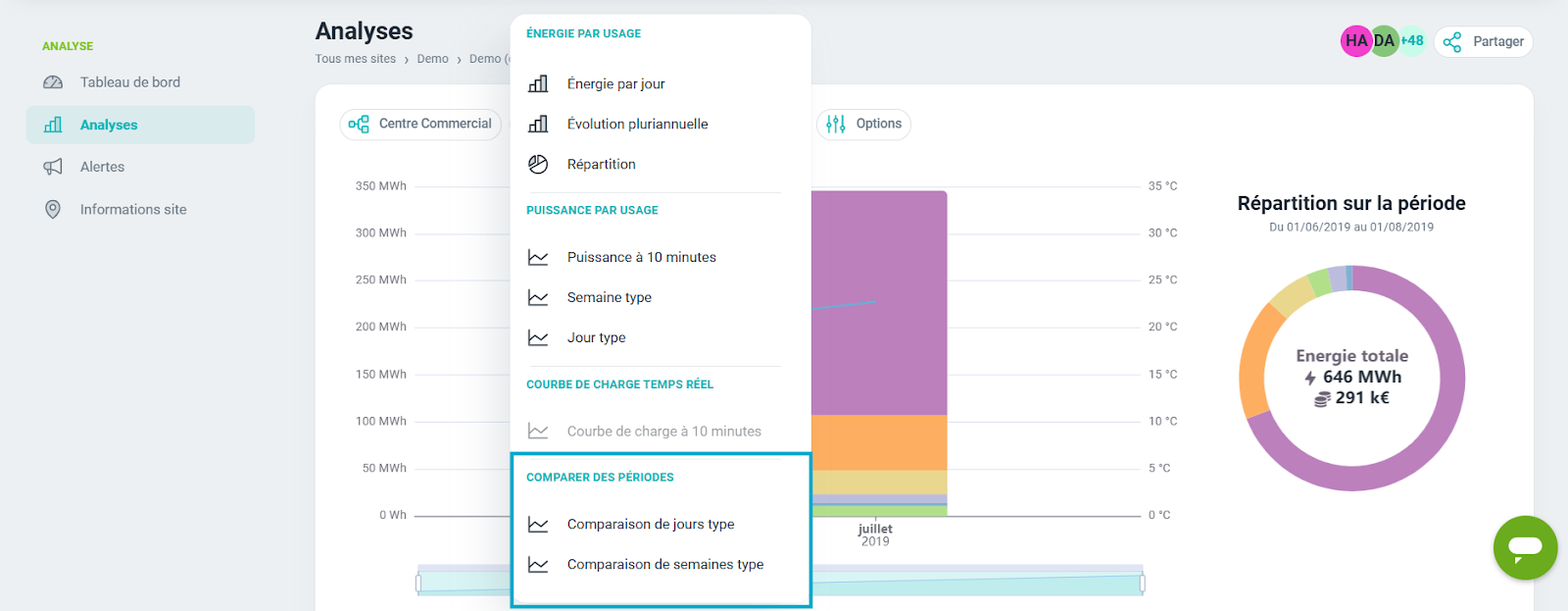Show the +48 additional users badge
Screen dimensions: 1568x611
click(x=1412, y=41)
